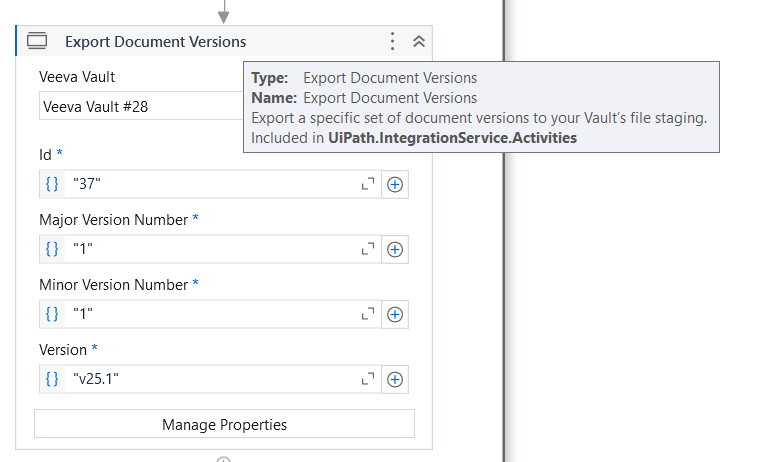Click the Export Document Versions activity title
The height and width of the screenshot is (462, 759).
pos(155,42)
